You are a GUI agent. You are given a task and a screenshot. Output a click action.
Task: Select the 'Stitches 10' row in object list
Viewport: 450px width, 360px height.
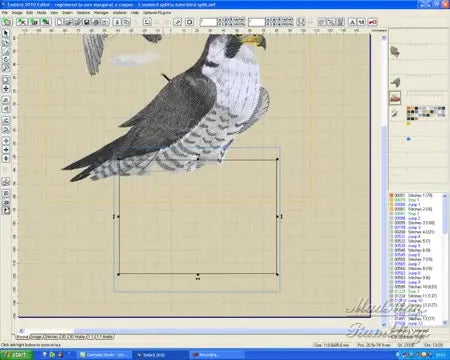(x=416, y=287)
